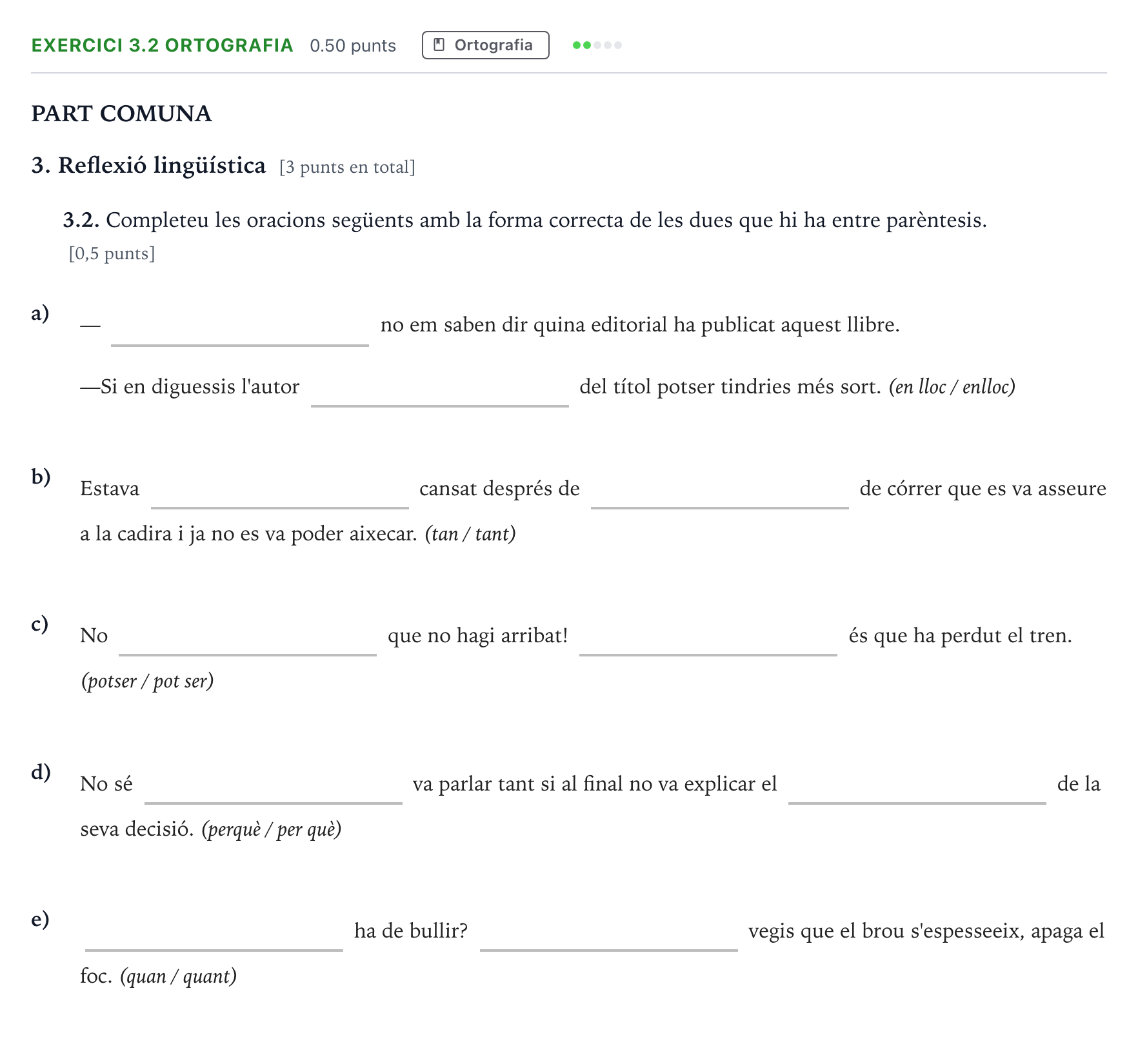The image size is (1138, 1064).
Task: Click the EXERCICI 3.2 ORTOGRAFIA heading
Action: (x=163, y=45)
